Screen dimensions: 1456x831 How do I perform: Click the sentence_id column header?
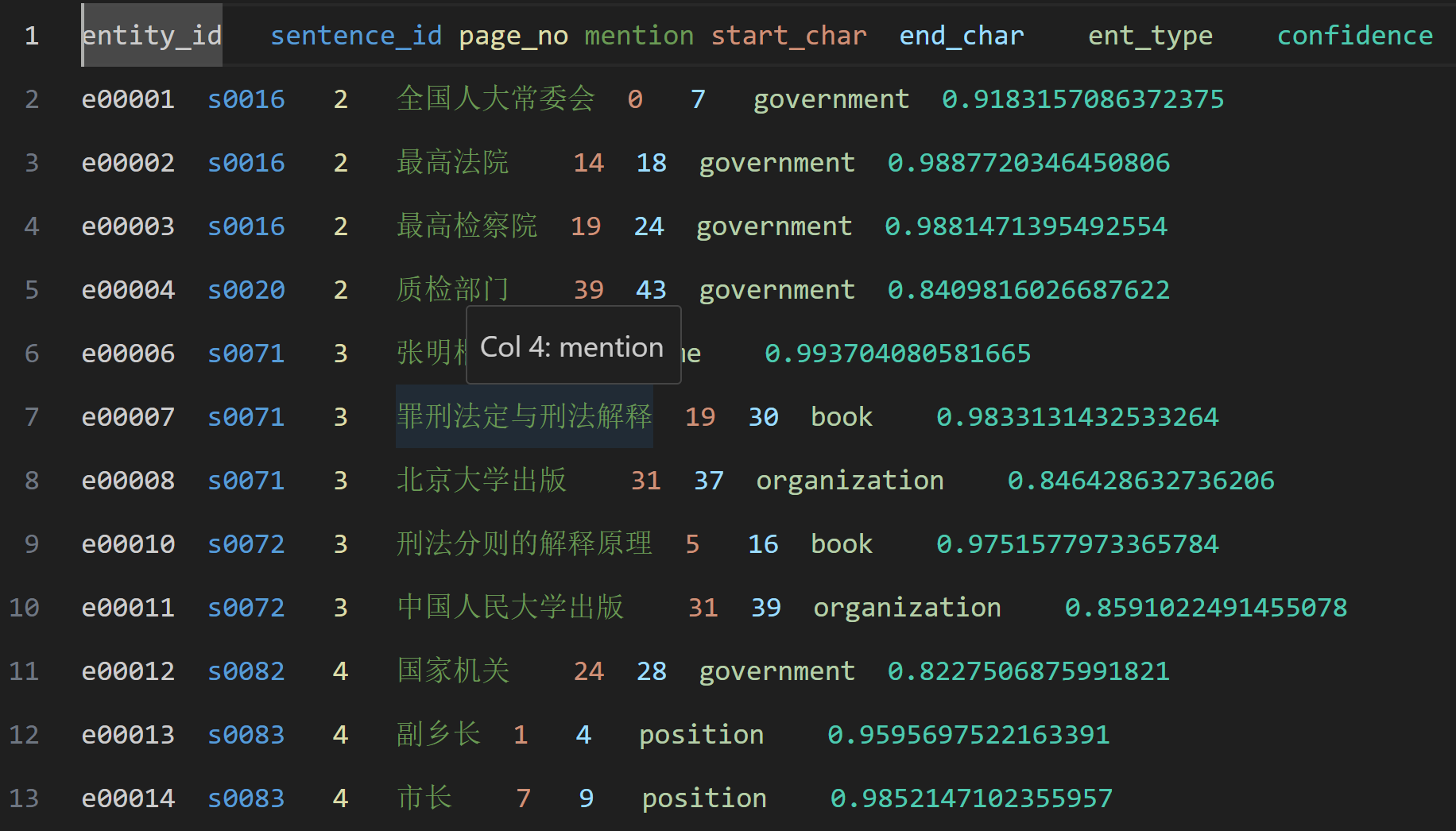point(355,35)
